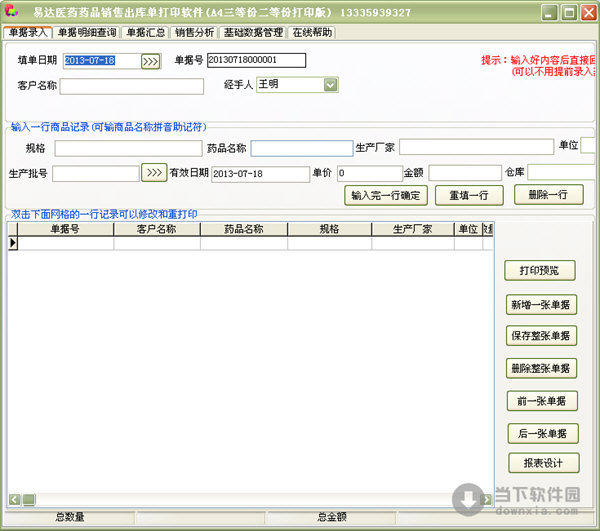600x531 pixels.
Task: Click the >>> button beside 生产批号 field
Action: (154, 173)
